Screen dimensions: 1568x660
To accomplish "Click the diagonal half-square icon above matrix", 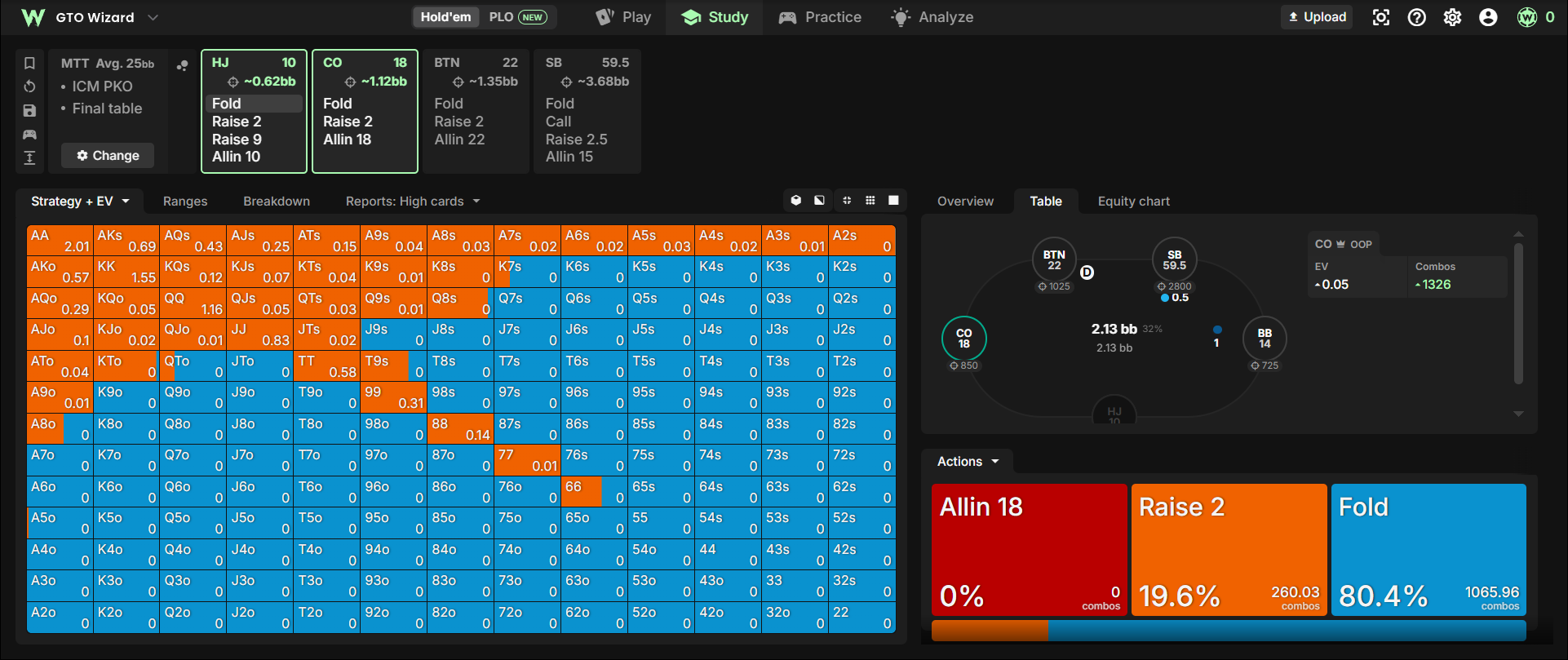I will pyautogui.click(x=819, y=200).
